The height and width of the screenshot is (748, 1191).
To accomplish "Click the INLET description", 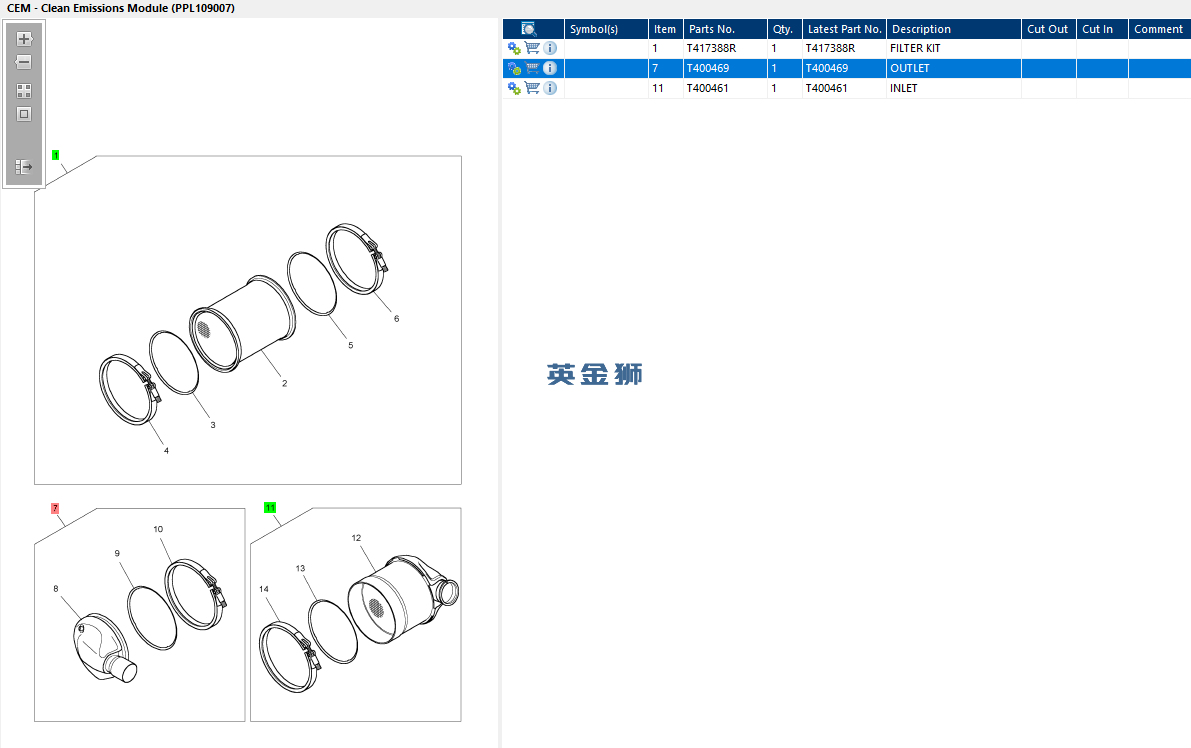I will (904, 88).
